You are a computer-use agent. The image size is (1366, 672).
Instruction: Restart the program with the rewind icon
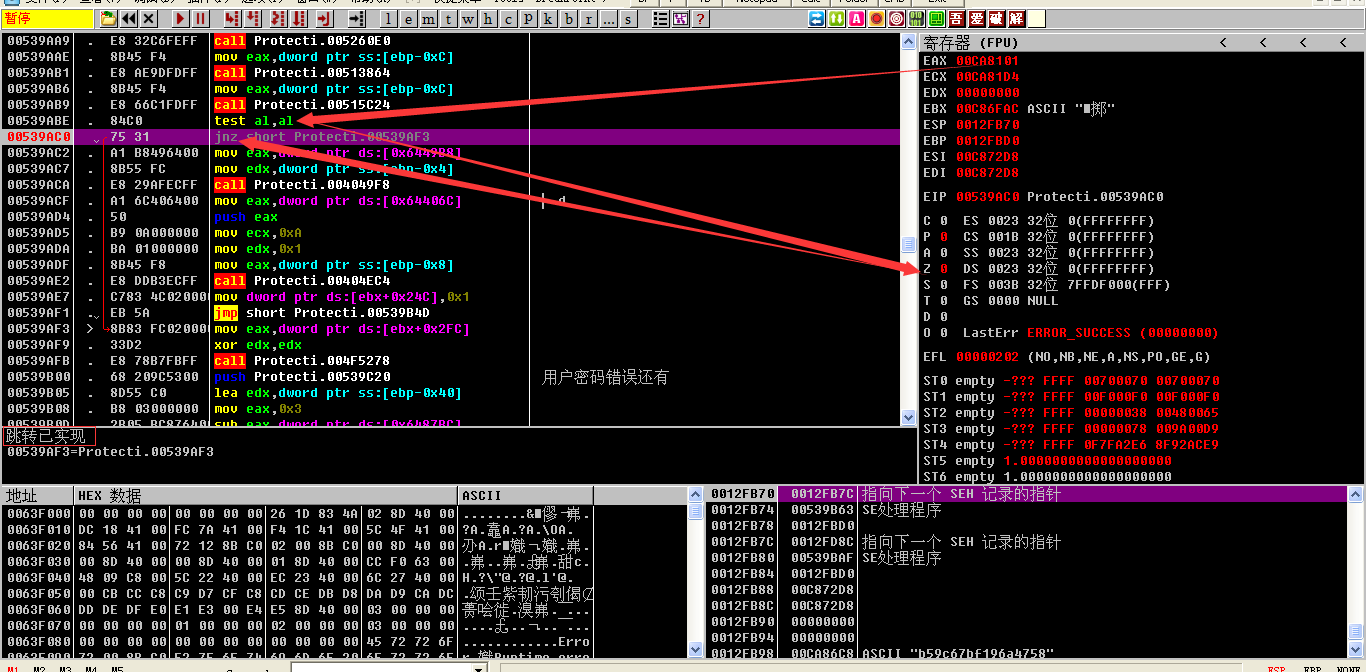pos(129,19)
